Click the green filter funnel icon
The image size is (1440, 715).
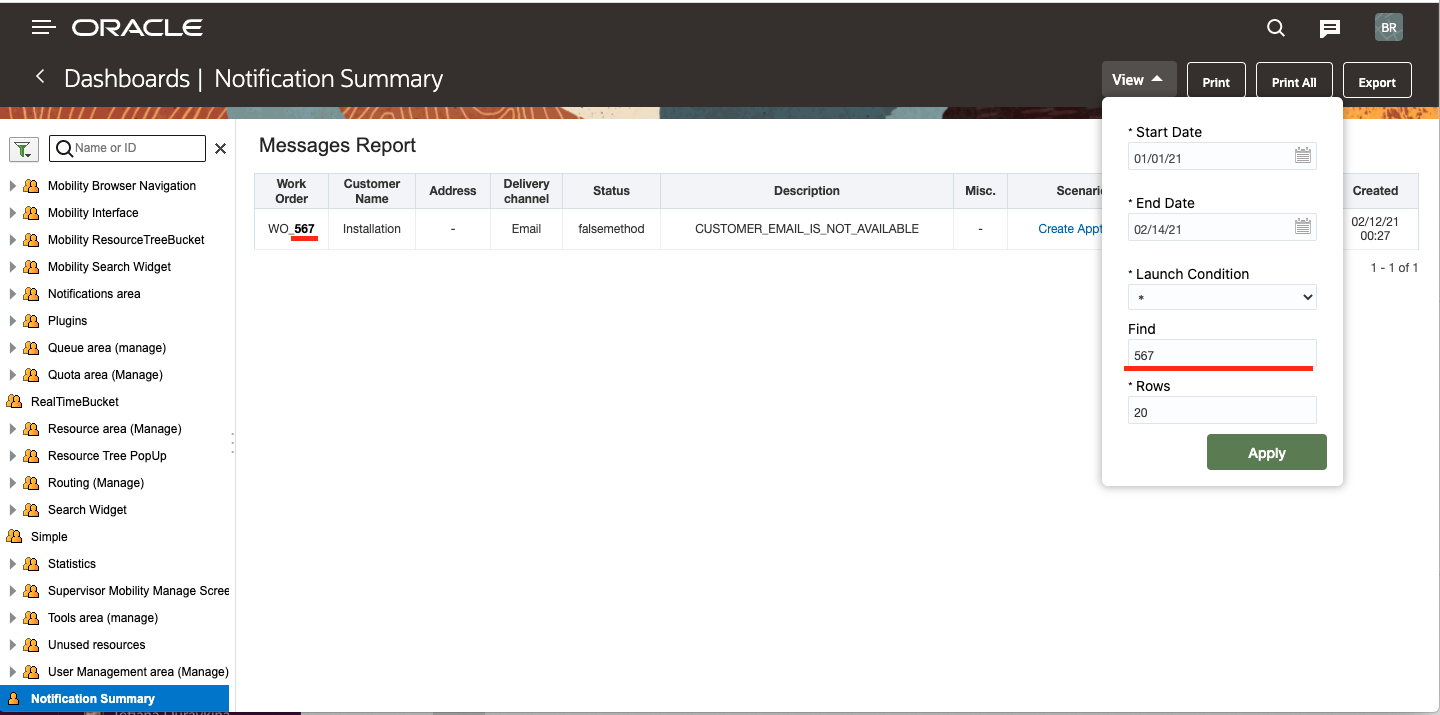coord(24,149)
